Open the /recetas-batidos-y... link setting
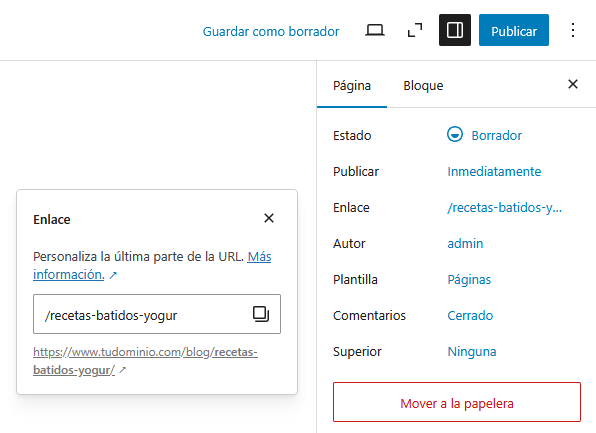Screen dimensions: 596x433 504,208
